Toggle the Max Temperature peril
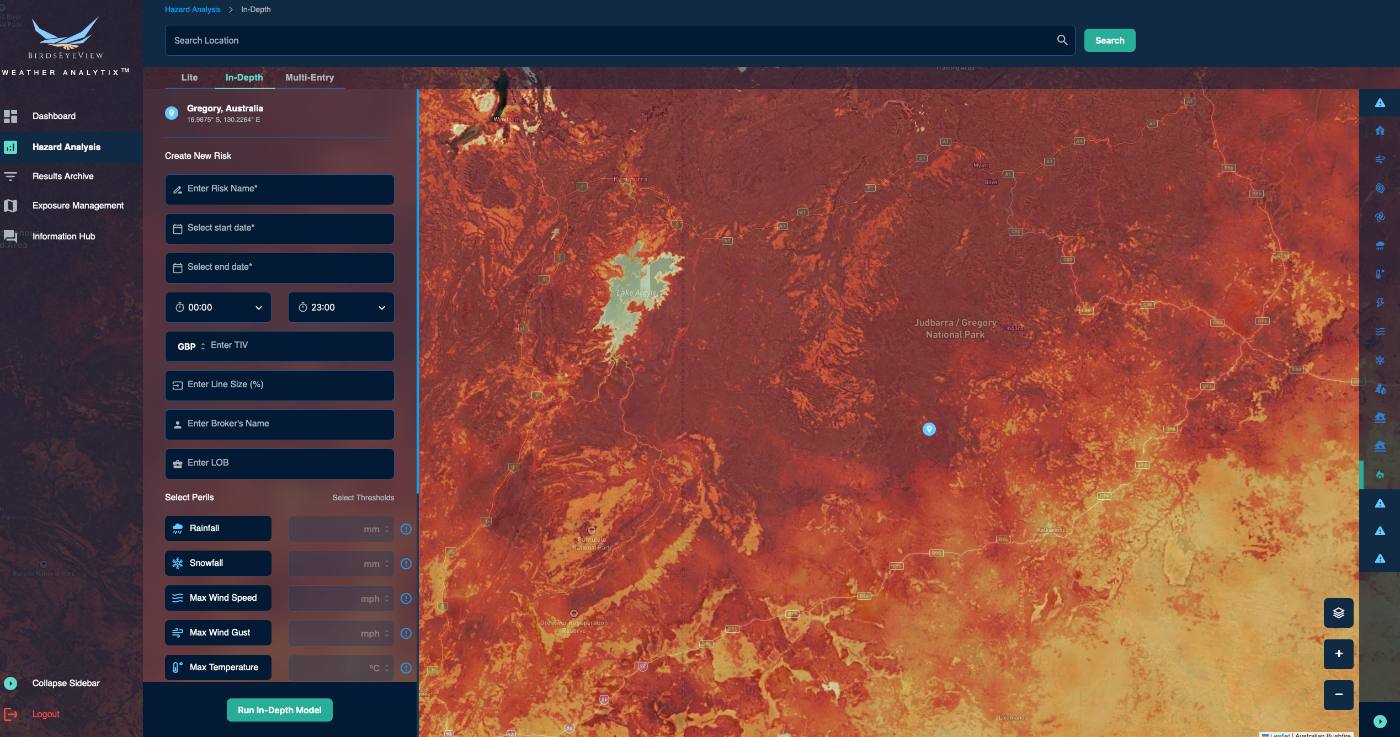Image resolution: width=1400 pixels, height=737 pixels. point(218,667)
